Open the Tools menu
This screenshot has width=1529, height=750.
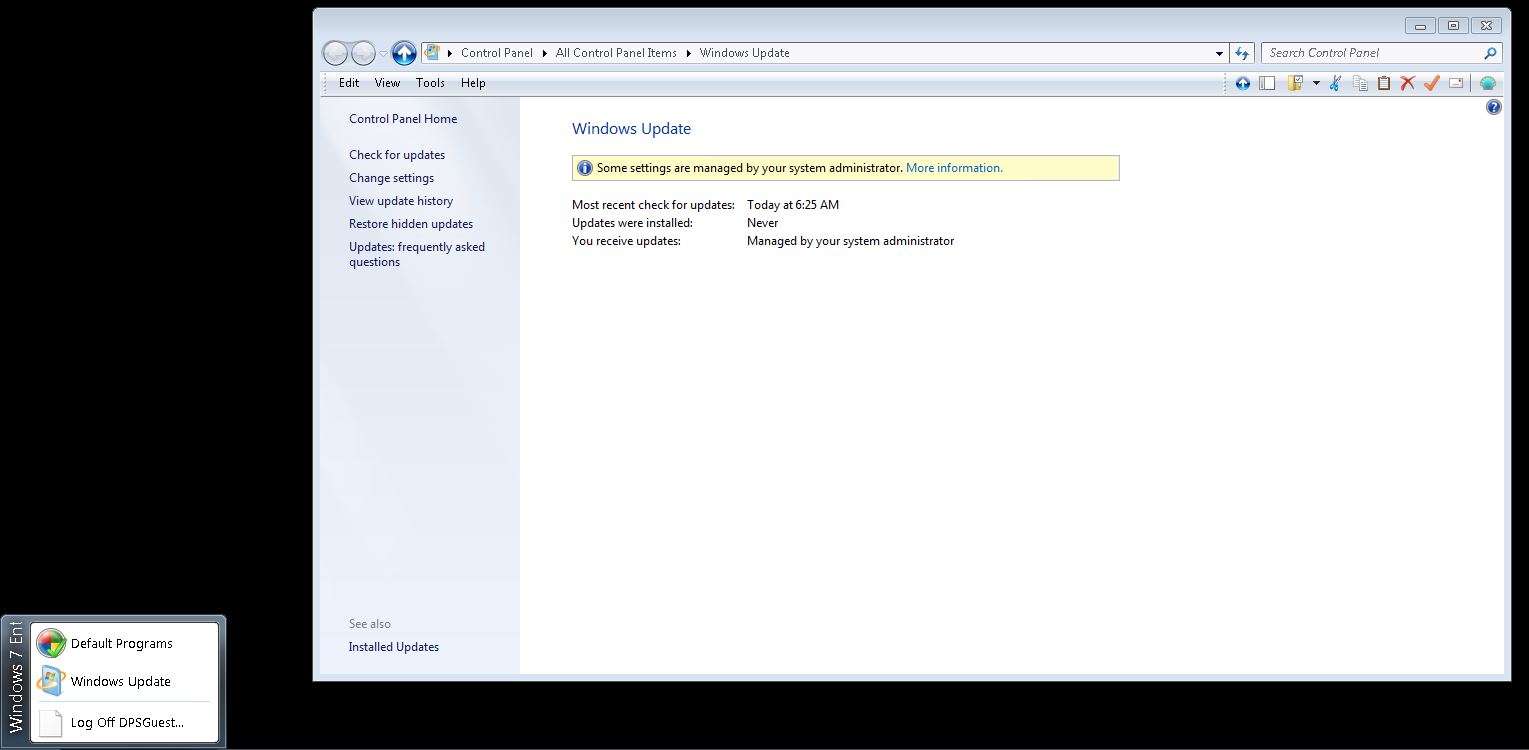click(x=430, y=83)
